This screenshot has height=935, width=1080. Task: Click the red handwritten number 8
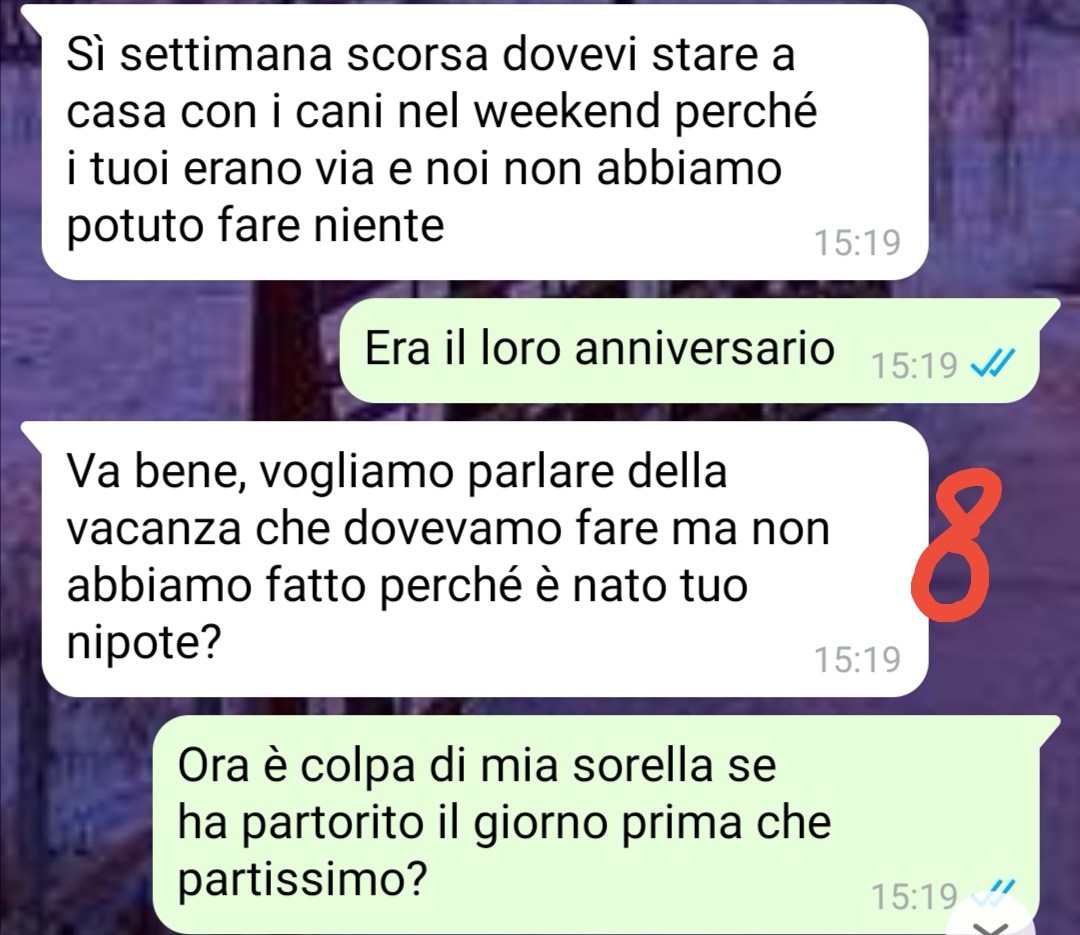[955, 545]
